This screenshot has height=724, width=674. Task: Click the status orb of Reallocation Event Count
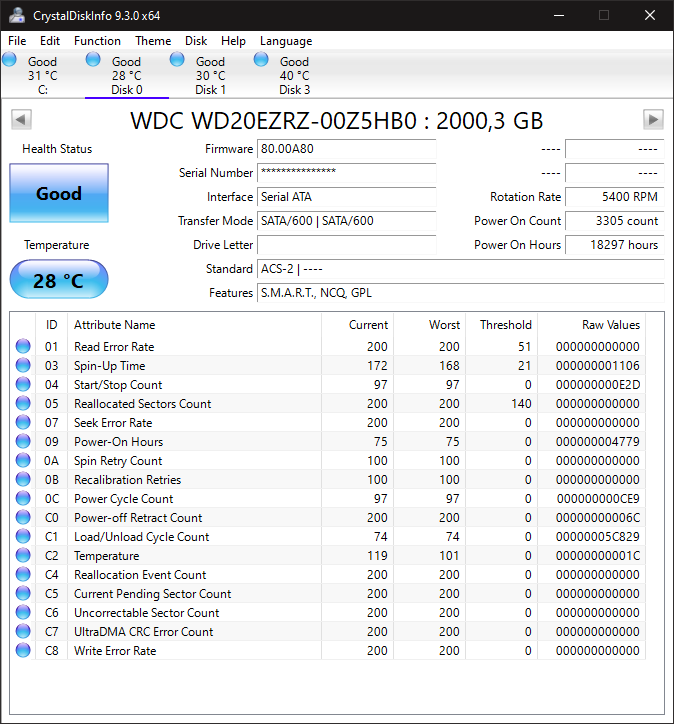click(23, 574)
